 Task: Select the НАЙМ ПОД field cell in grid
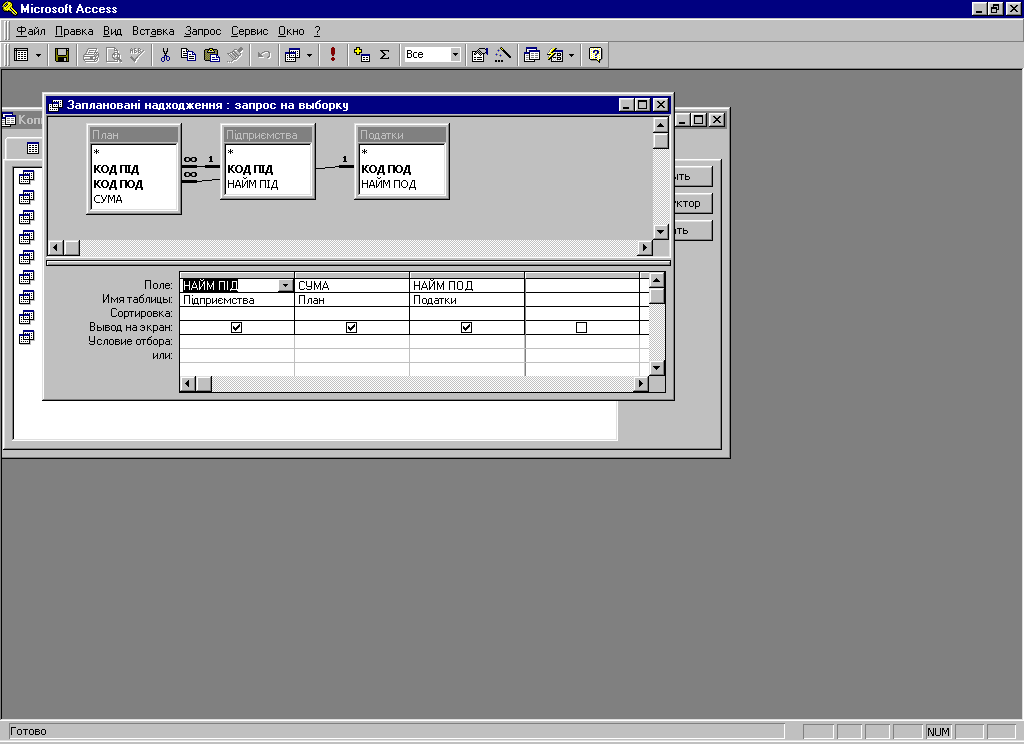[x=467, y=285]
